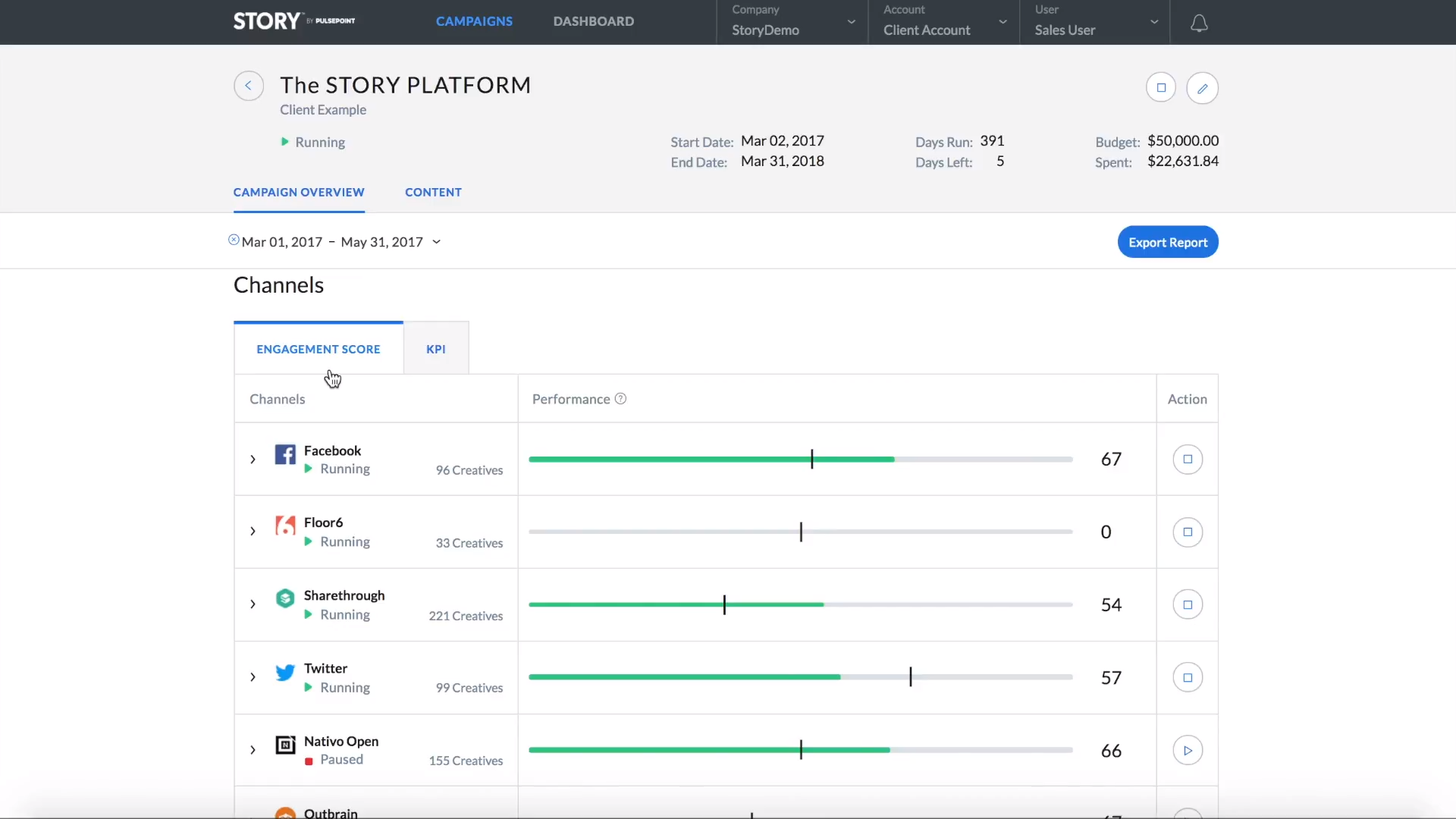Click the Facebook performance score bar
Screen dimensions: 1456x819
pos(800,459)
